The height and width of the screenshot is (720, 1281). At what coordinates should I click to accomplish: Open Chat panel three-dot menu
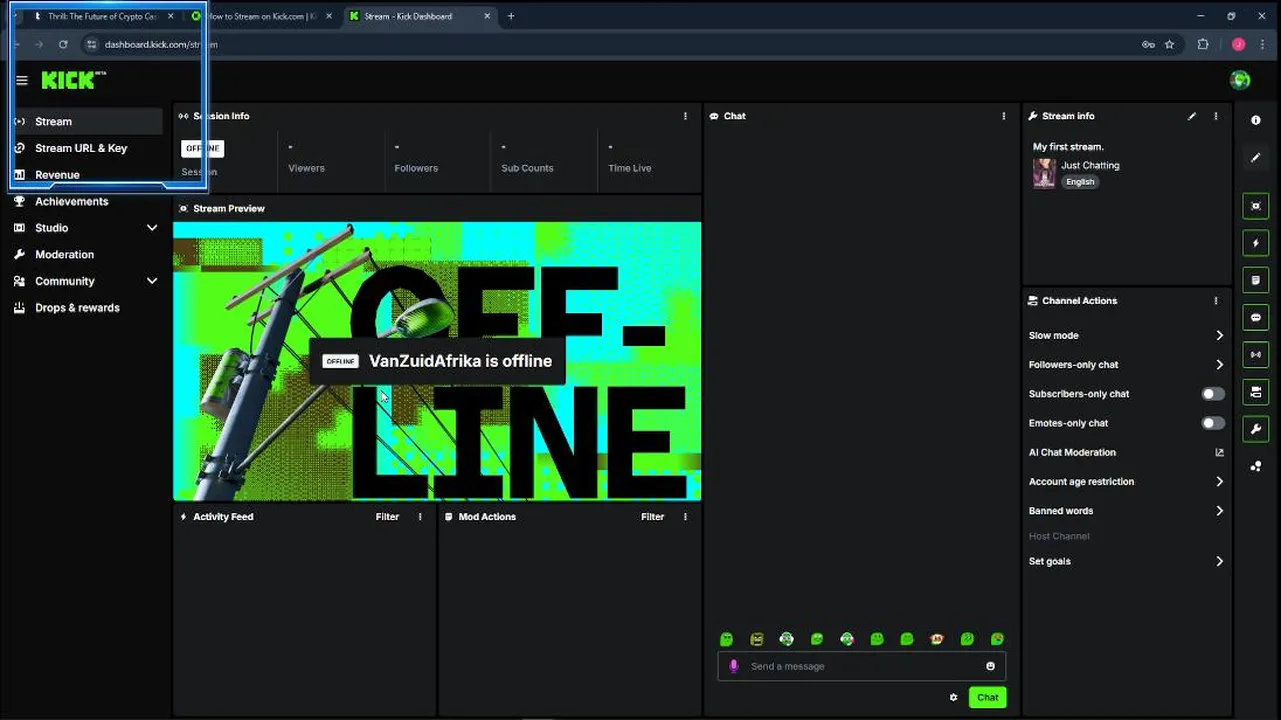1004,116
